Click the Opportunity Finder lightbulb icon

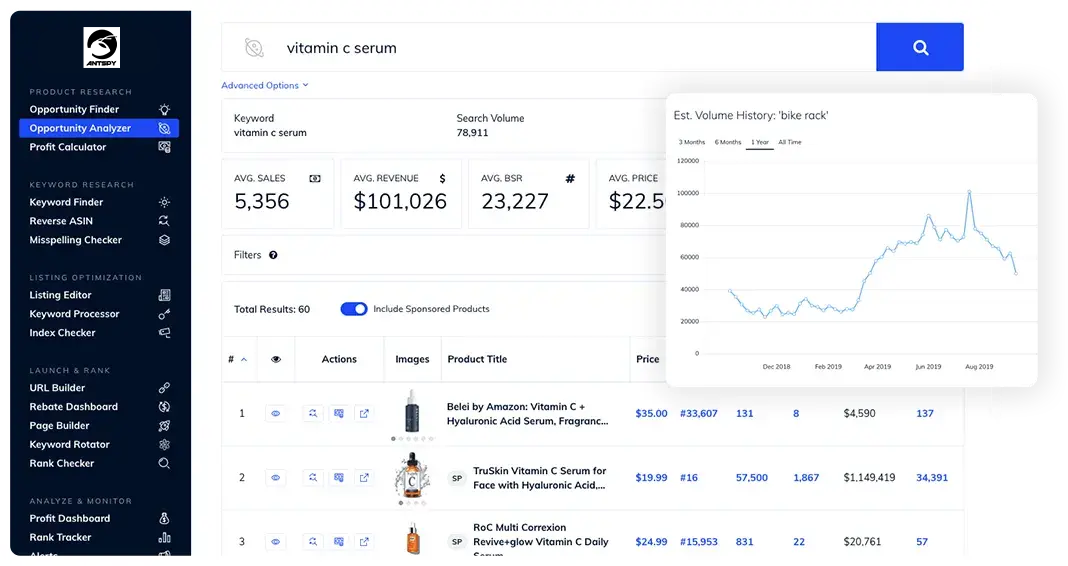click(x=164, y=110)
